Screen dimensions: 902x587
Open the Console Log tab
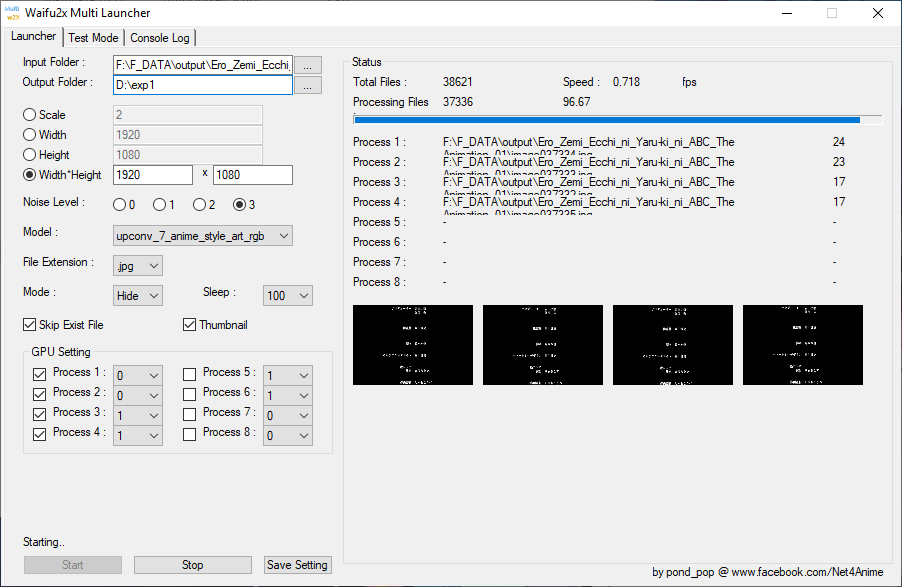pyautogui.click(x=159, y=37)
